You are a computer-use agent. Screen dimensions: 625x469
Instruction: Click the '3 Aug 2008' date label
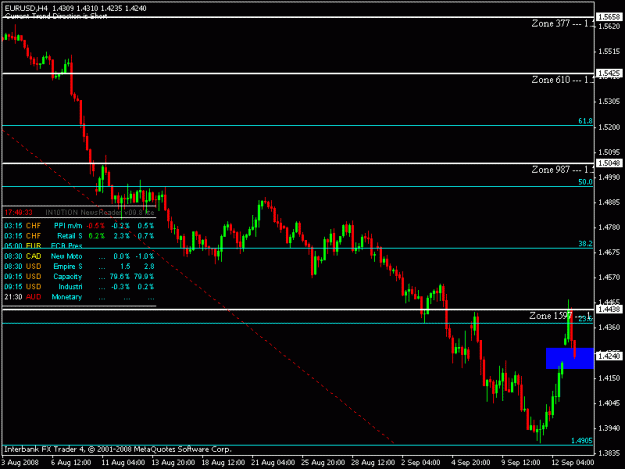pos(20,463)
